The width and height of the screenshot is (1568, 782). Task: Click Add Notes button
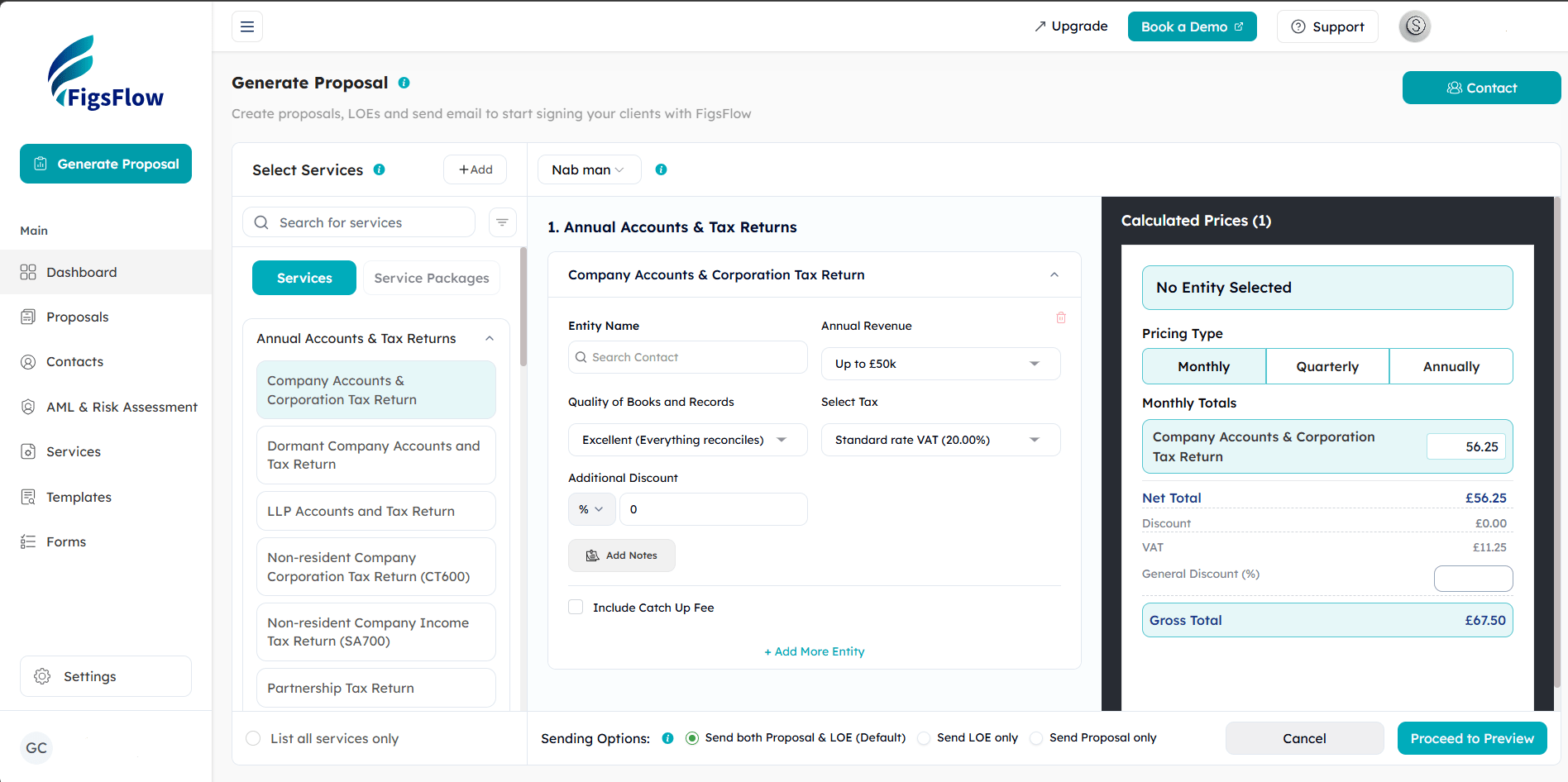click(x=622, y=556)
